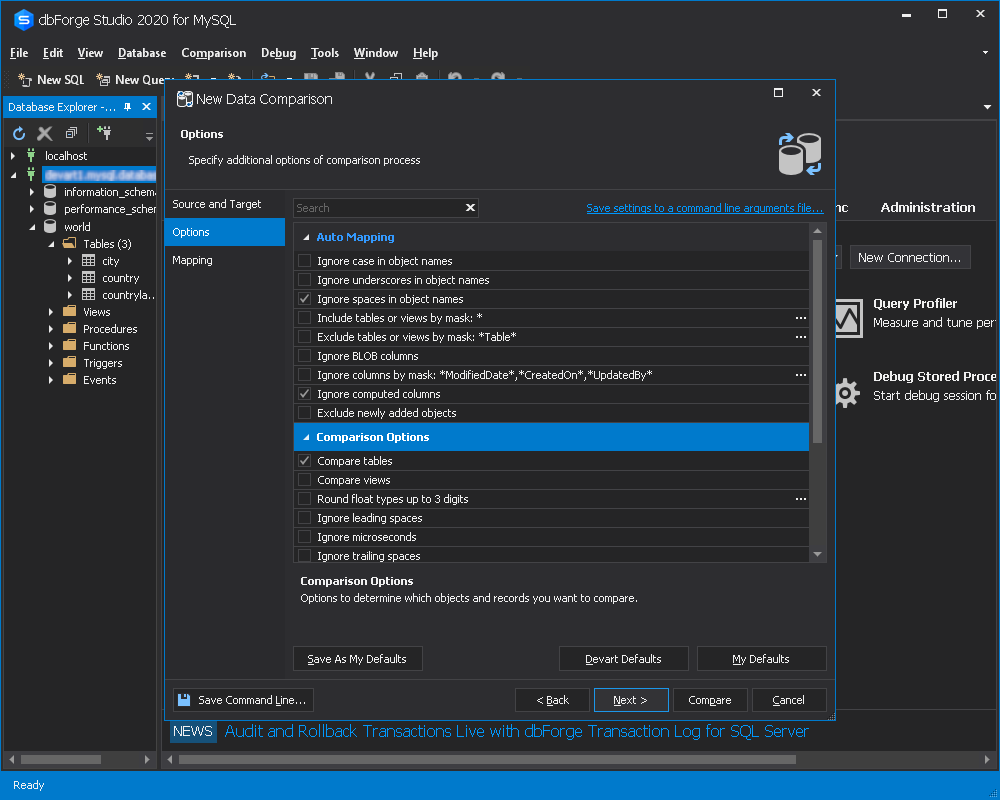Enable Exclude newly added objects
The width and height of the screenshot is (1000, 800).
(x=305, y=413)
